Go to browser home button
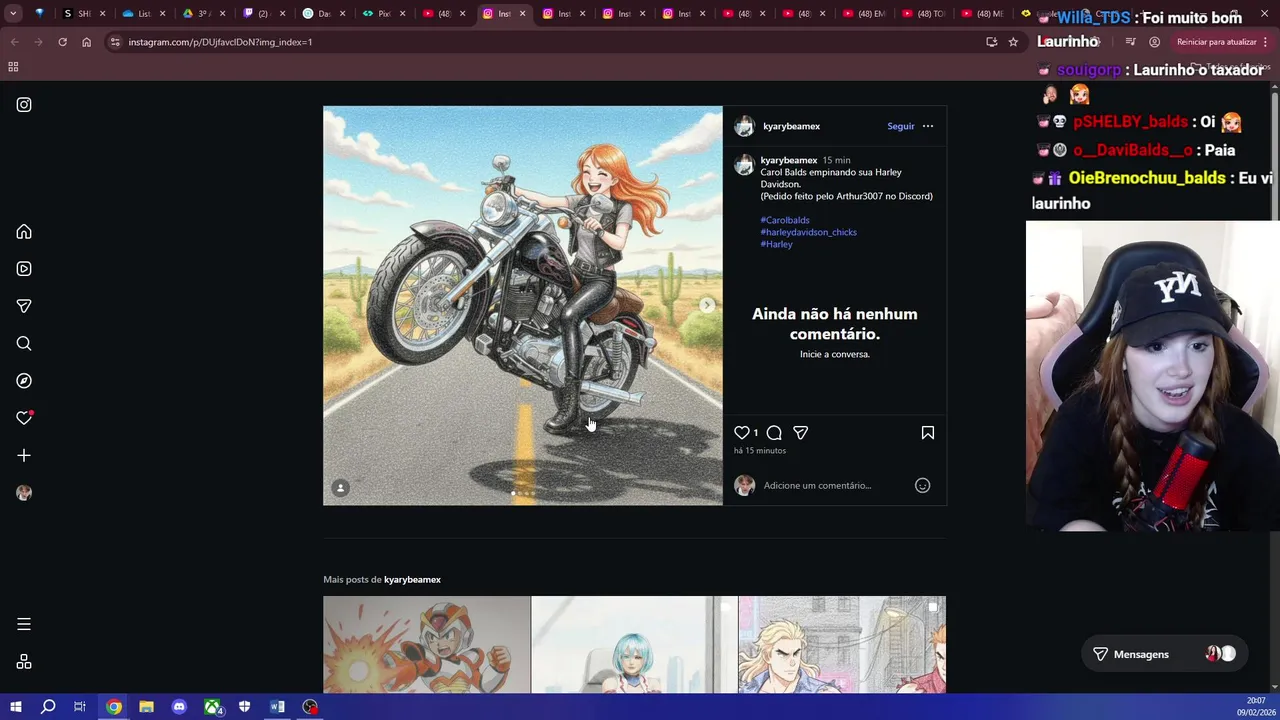The width and height of the screenshot is (1280, 720). click(x=86, y=42)
